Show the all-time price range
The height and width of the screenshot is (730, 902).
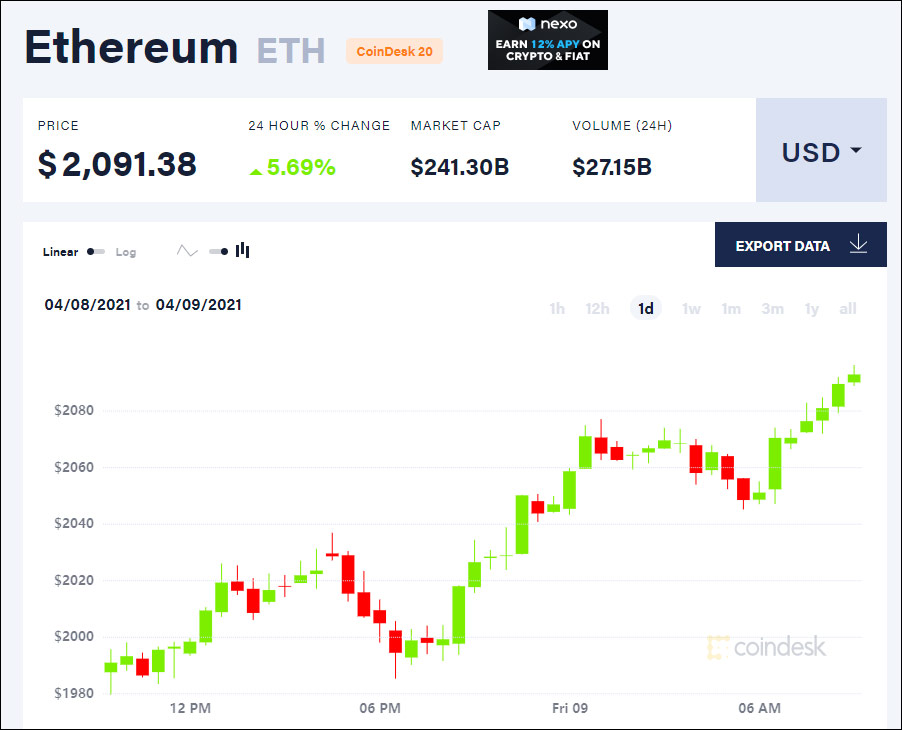[x=848, y=309]
